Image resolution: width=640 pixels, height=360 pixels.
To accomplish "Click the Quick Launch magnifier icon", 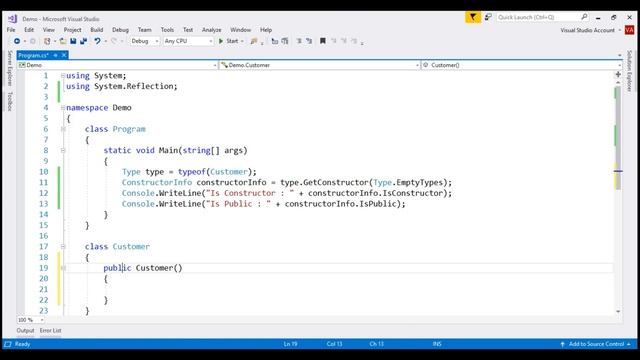I will pos(584,17).
